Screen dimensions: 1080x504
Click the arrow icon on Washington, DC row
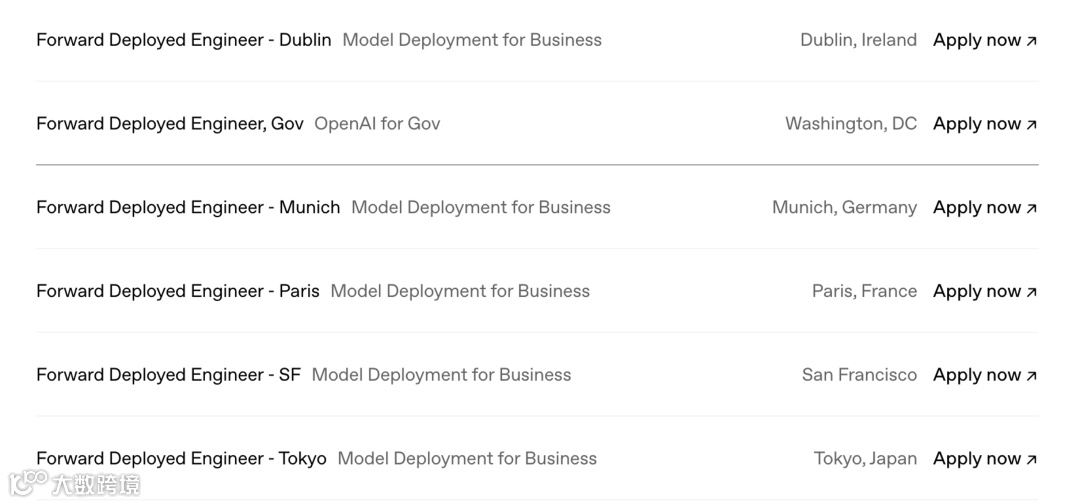pyautogui.click(x=1032, y=125)
